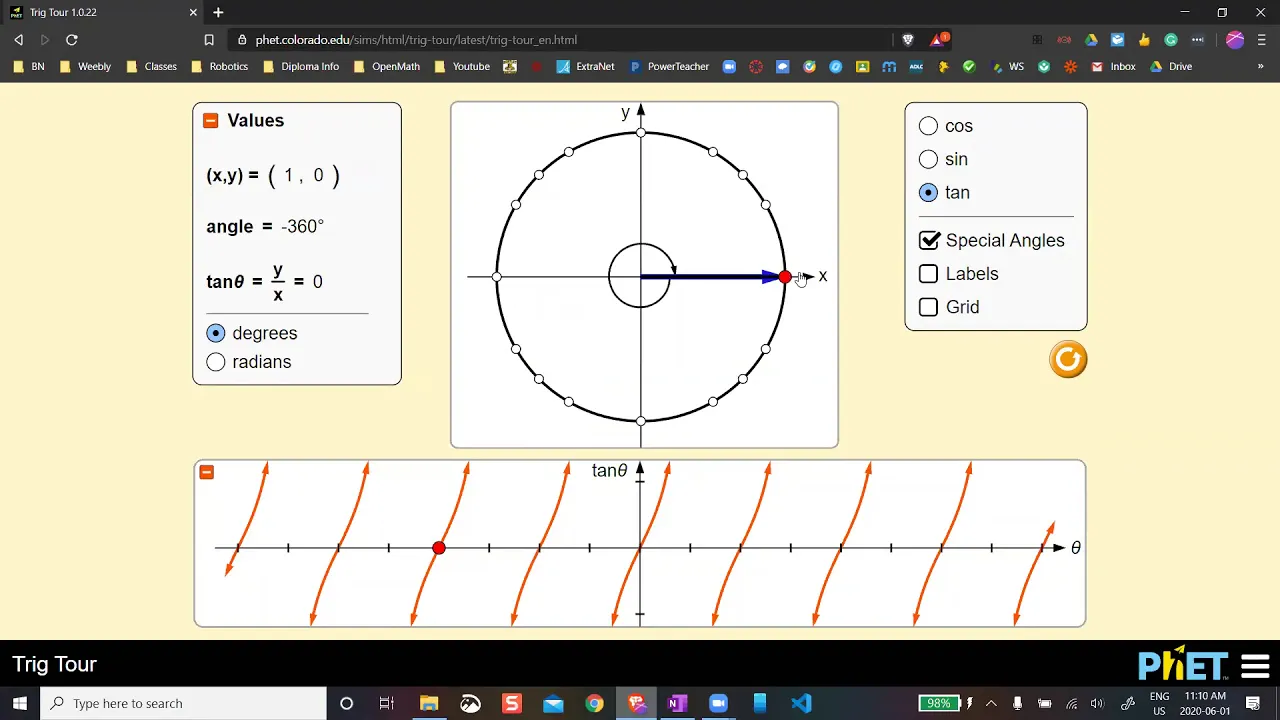Image resolution: width=1280 pixels, height=720 pixels.
Task: Select the tan function radio button
Action: pyautogui.click(x=929, y=192)
